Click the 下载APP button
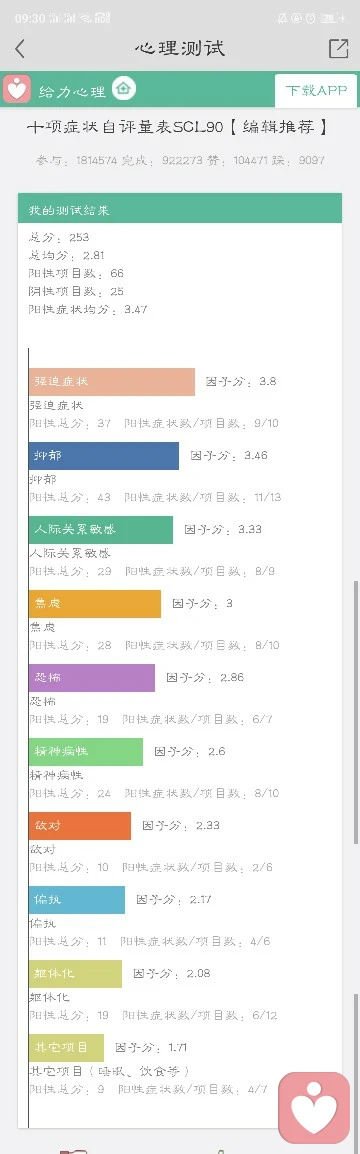This screenshot has width=360, height=1154. (x=316, y=91)
